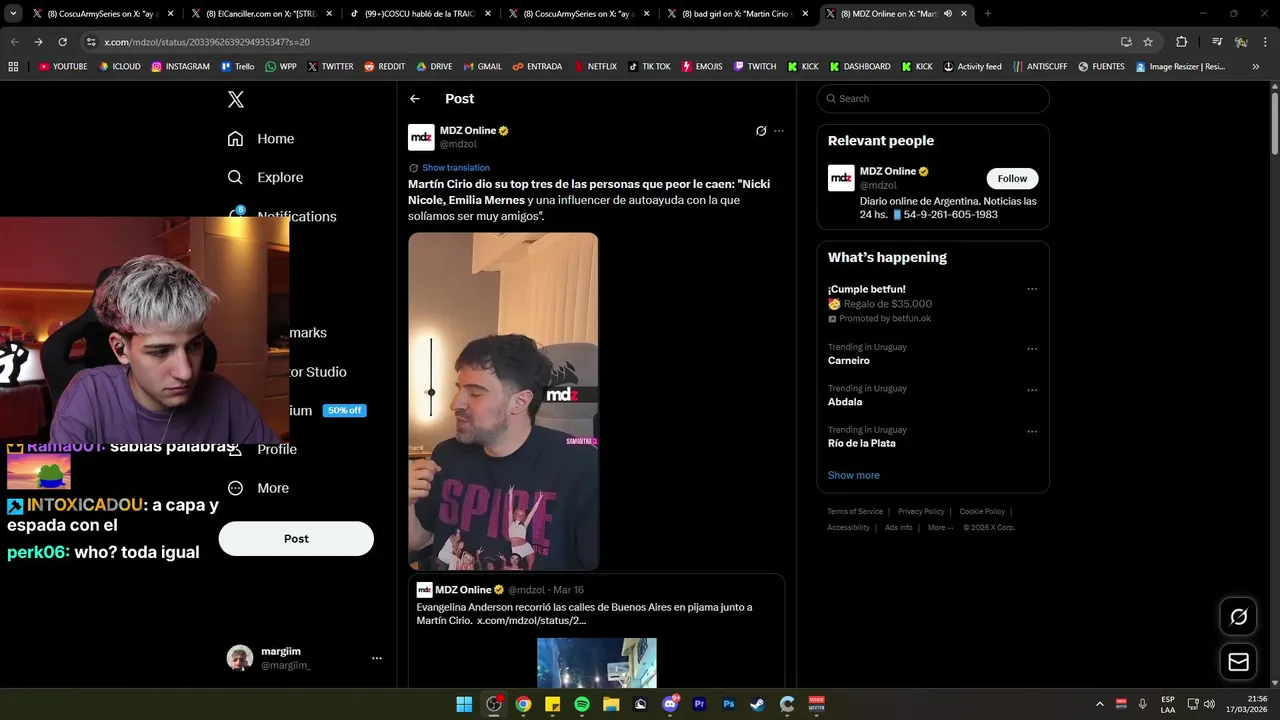Open Chrome profile avatar
The image size is (1280, 720).
(x=1241, y=42)
